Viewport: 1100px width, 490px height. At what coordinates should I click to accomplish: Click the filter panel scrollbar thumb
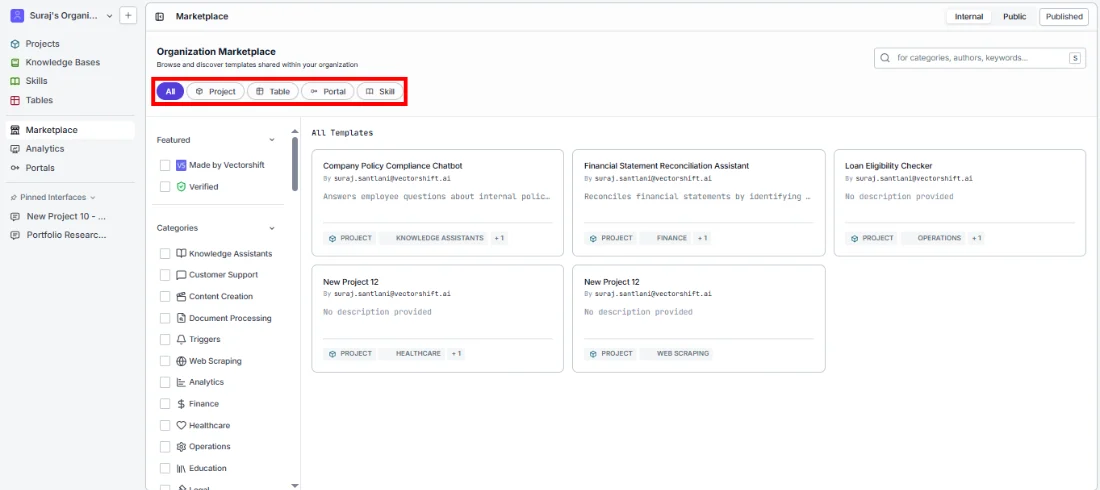click(x=295, y=164)
